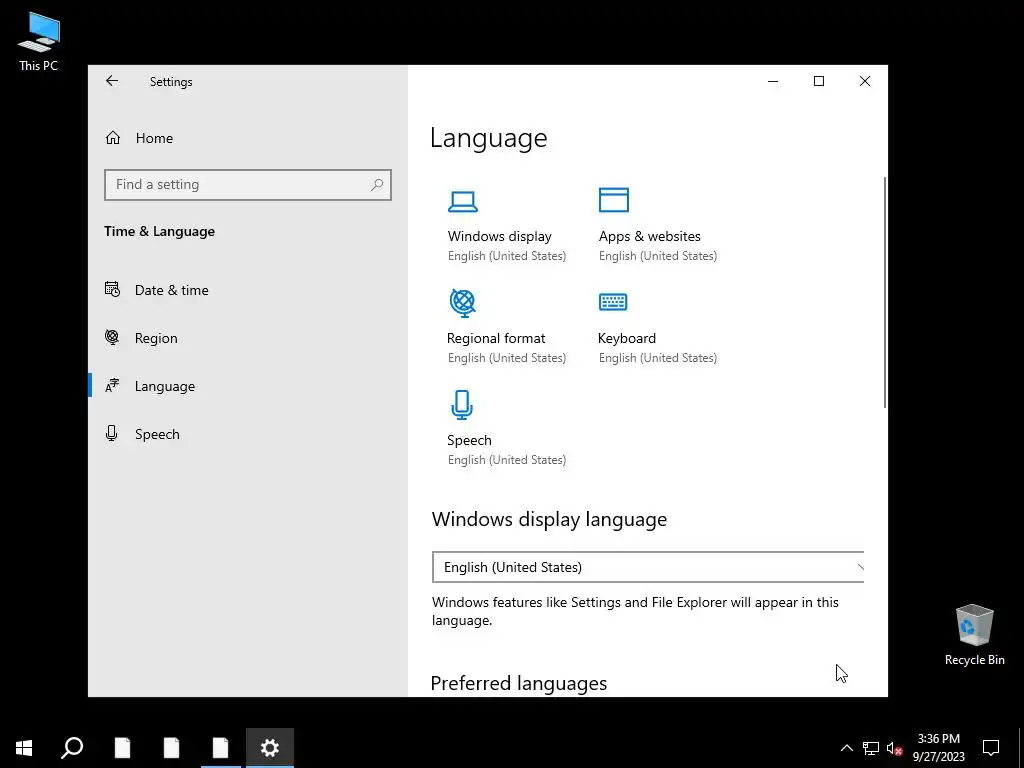Minimize the Settings window
Screen dimensions: 1024x768
click(773, 81)
